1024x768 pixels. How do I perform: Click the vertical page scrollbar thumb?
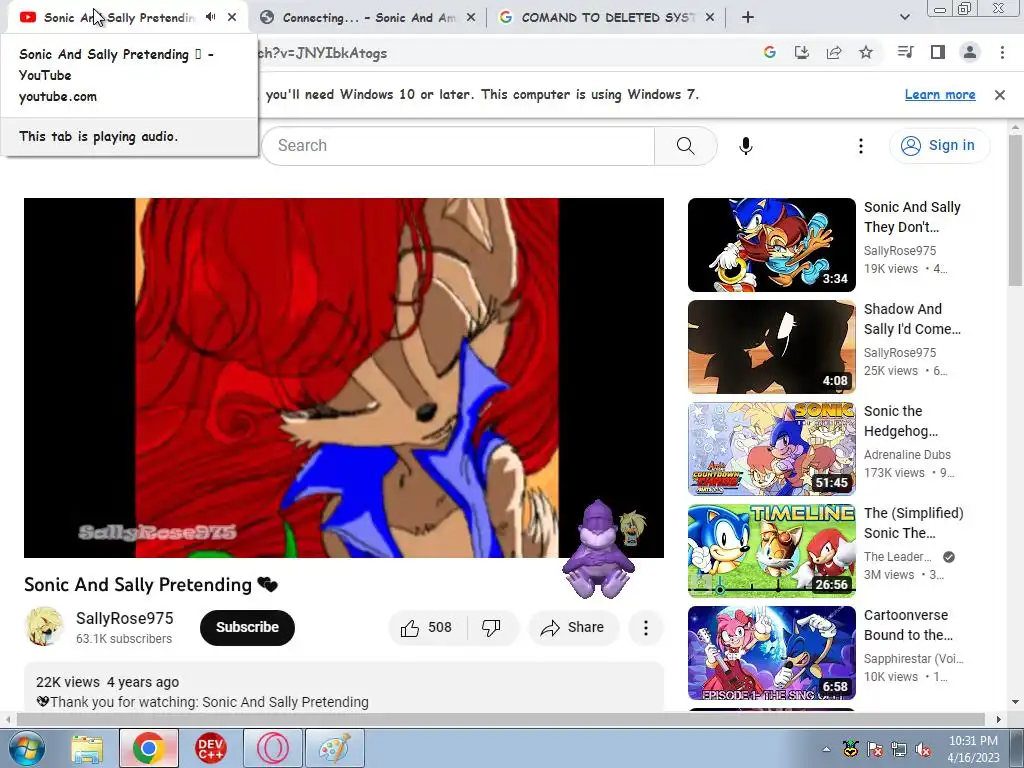click(1015, 210)
